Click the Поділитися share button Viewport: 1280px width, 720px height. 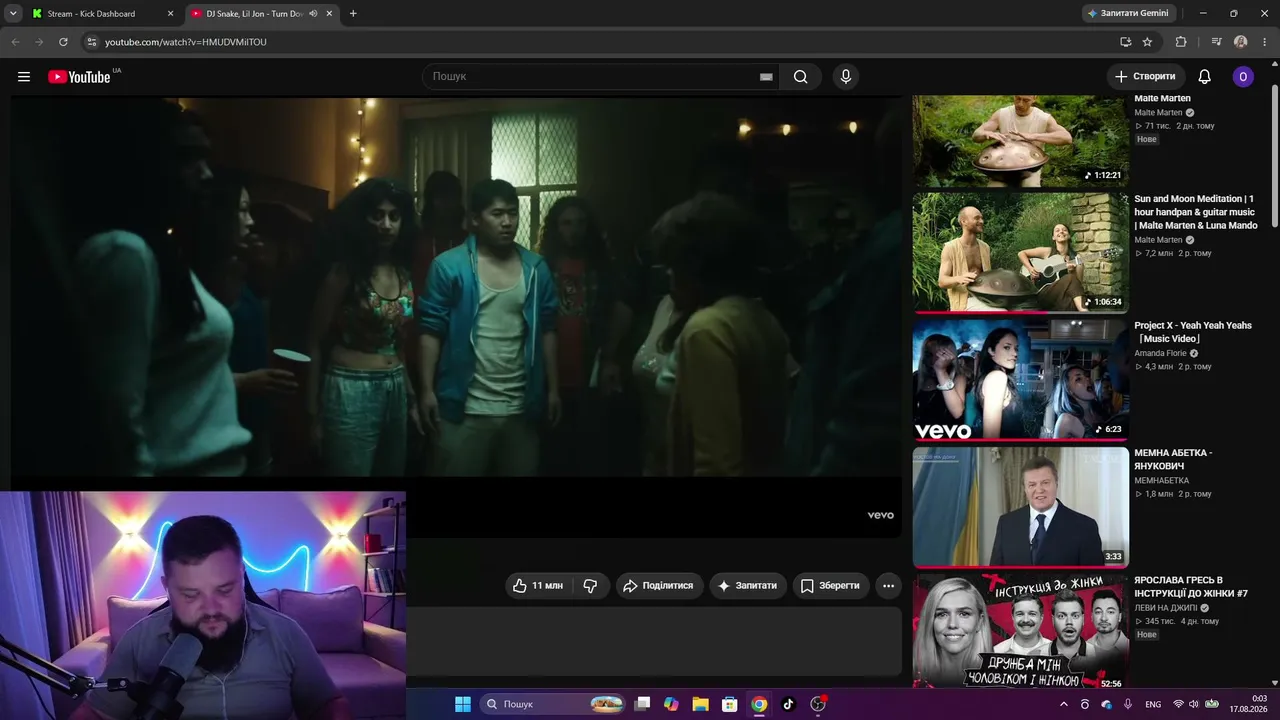(658, 586)
